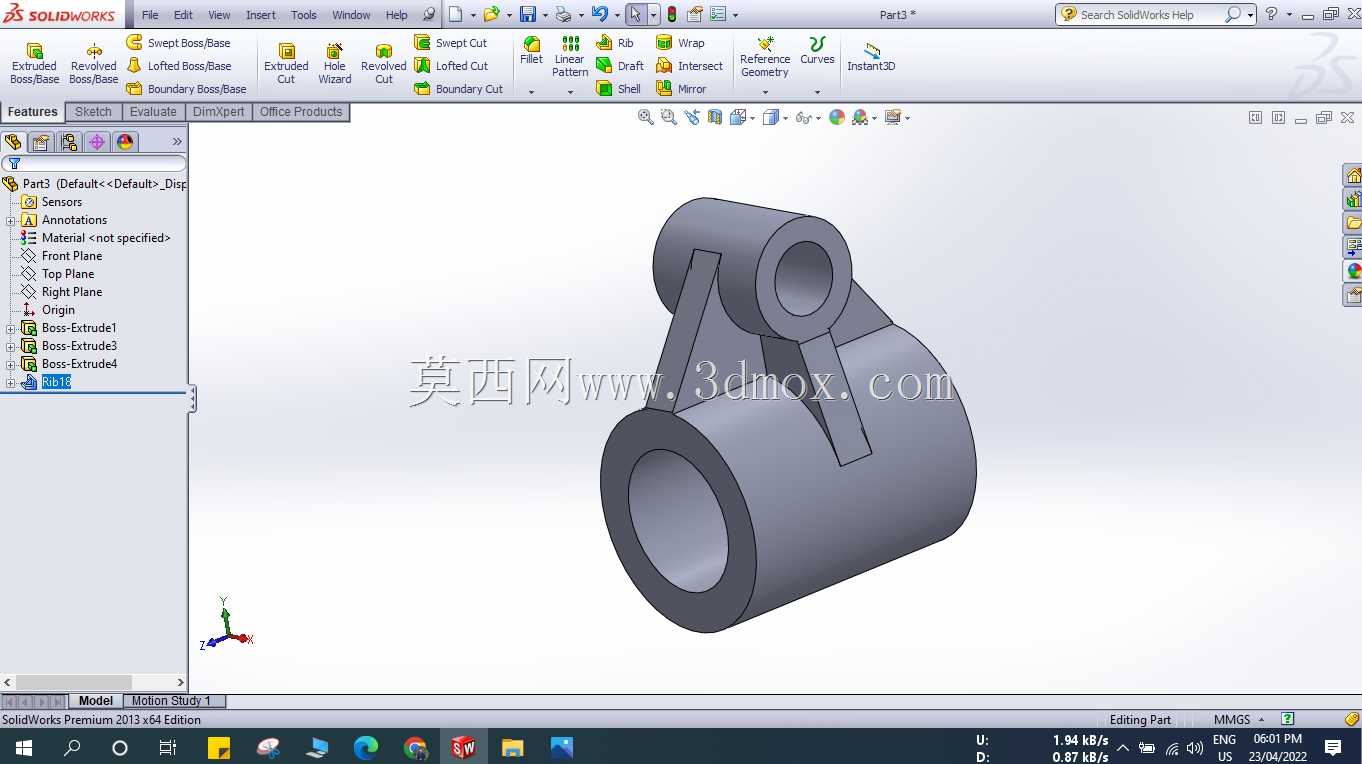
Task: Toggle Instant3D mode
Action: 871,58
